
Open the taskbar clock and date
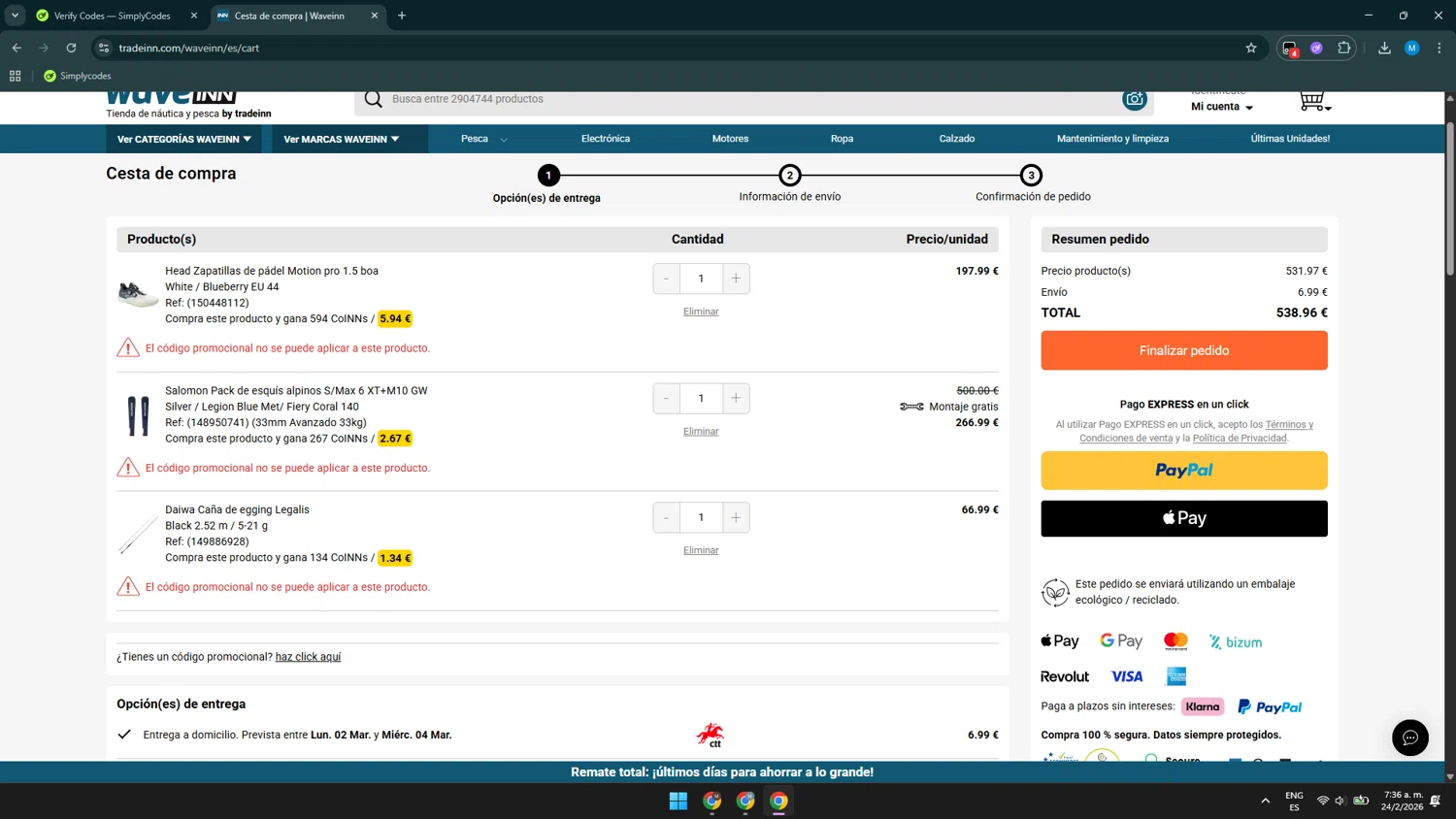[x=1404, y=801]
